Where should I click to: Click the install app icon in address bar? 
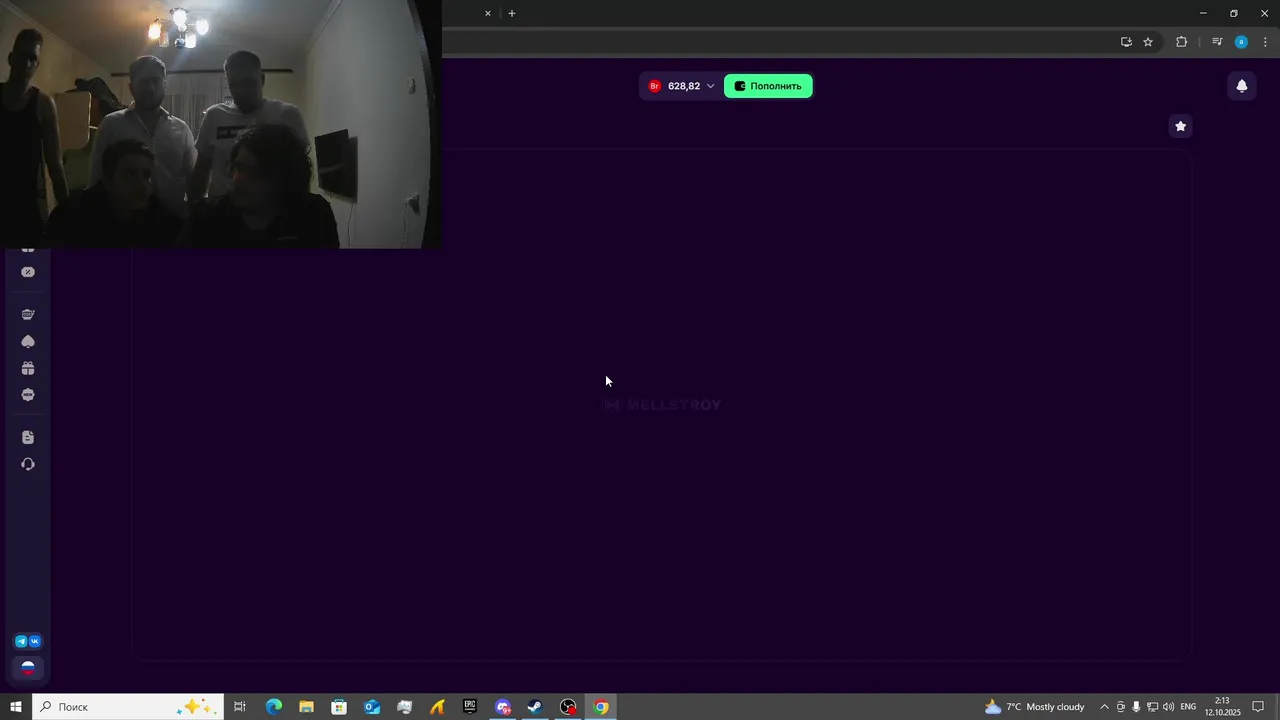[x=1126, y=42]
